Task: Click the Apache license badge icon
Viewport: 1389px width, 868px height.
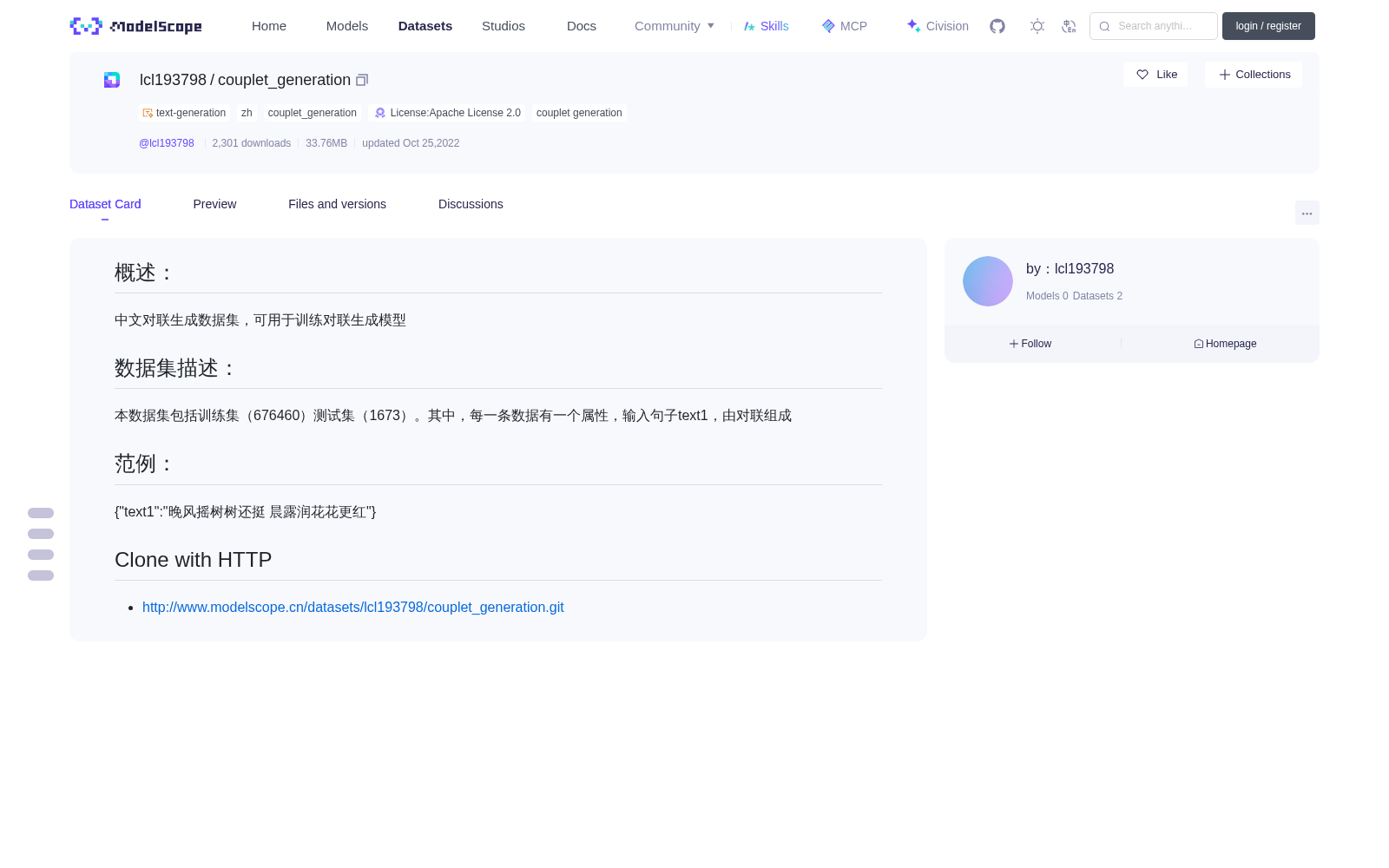Action: [x=380, y=113]
